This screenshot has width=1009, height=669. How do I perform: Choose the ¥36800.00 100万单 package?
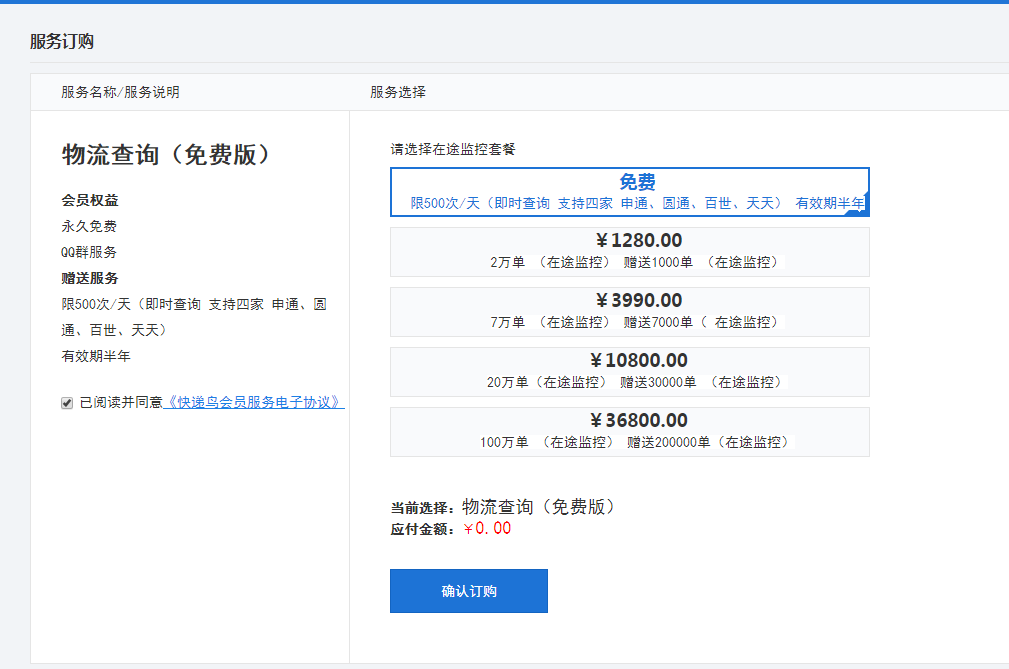click(x=629, y=432)
